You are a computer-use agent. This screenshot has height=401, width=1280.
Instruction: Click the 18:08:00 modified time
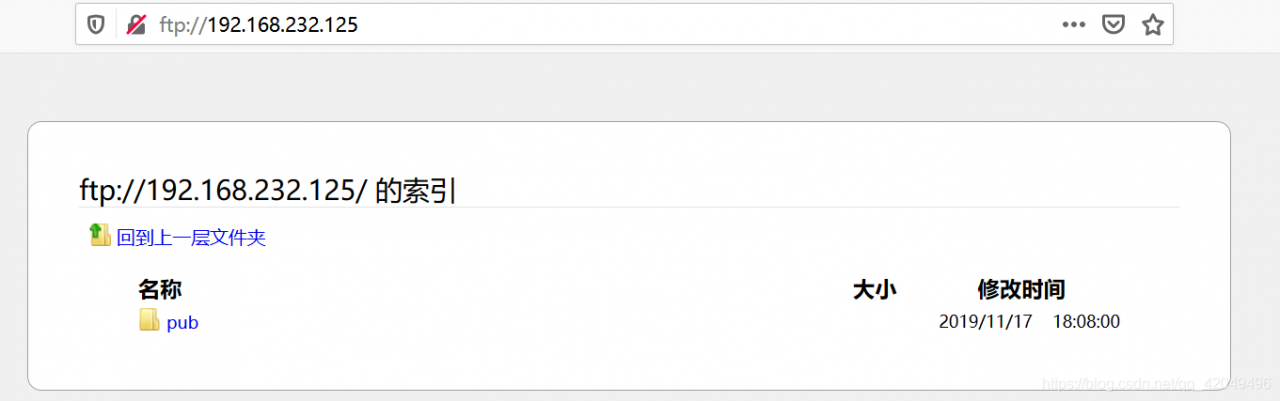click(x=1086, y=322)
